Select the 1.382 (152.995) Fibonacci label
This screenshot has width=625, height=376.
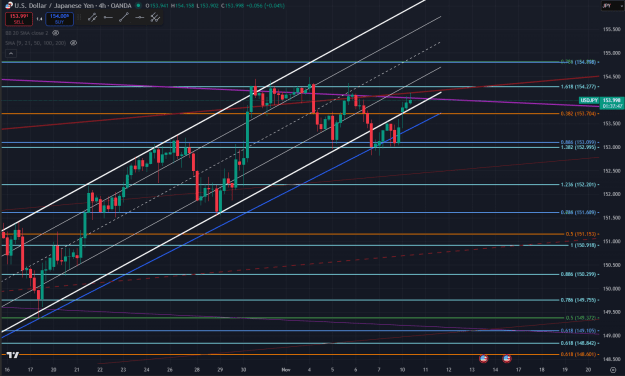pos(578,147)
